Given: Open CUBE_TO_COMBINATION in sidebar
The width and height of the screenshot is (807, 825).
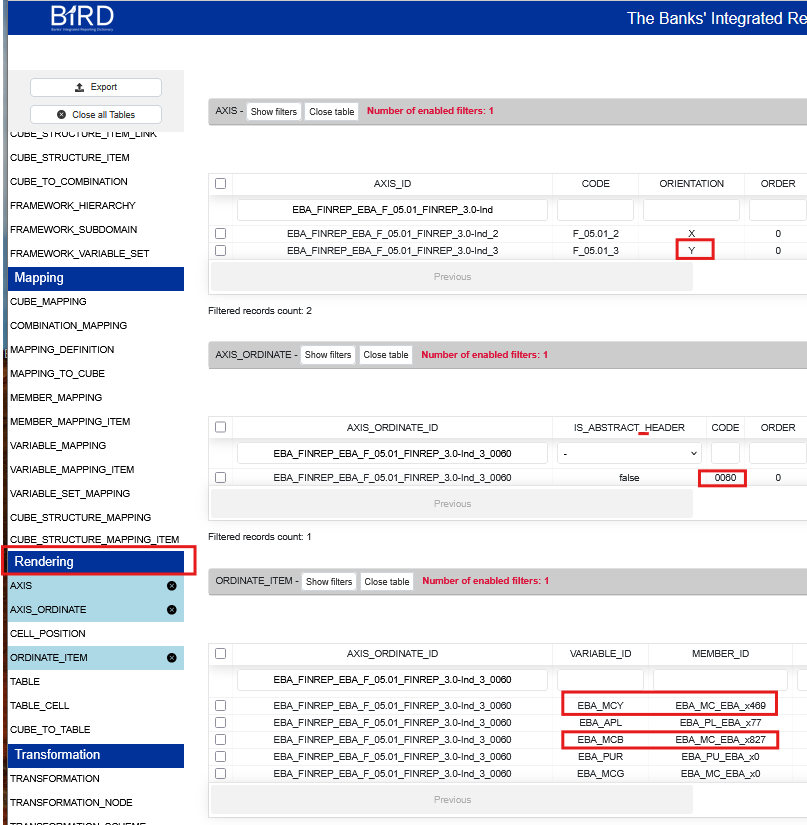Looking at the screenshot, I should pos(69,182).
